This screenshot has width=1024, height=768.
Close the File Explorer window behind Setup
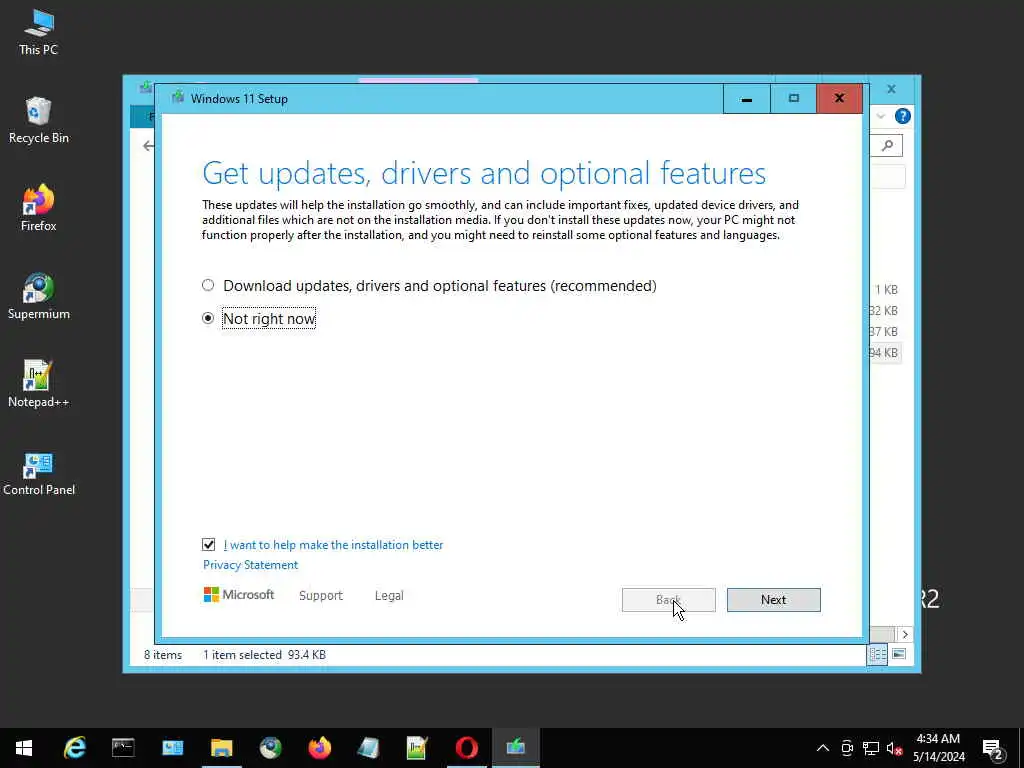coord(891,89)
